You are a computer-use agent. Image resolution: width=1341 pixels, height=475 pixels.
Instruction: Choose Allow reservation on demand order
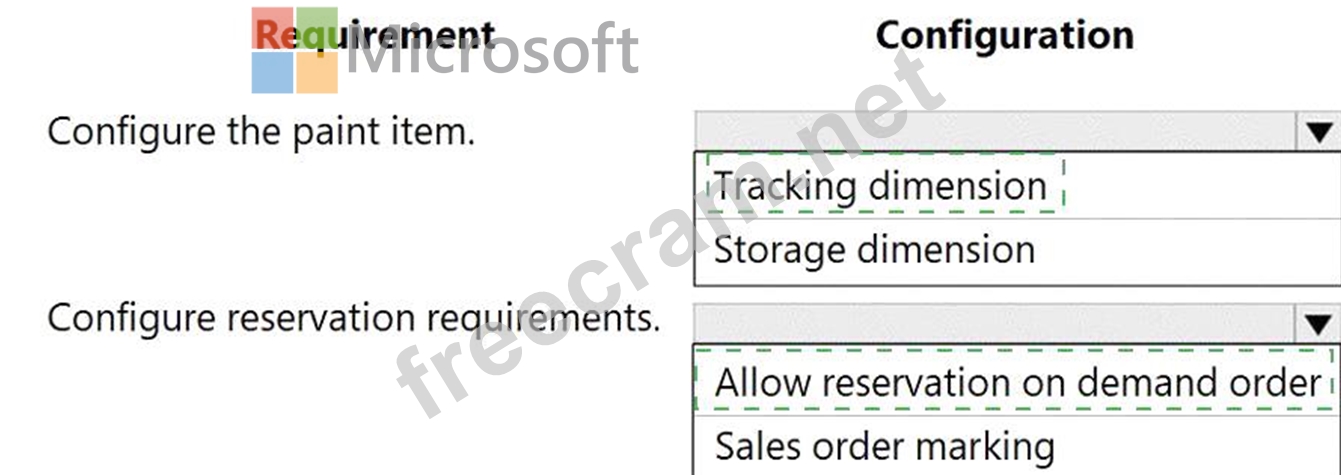click(1017, 382)
